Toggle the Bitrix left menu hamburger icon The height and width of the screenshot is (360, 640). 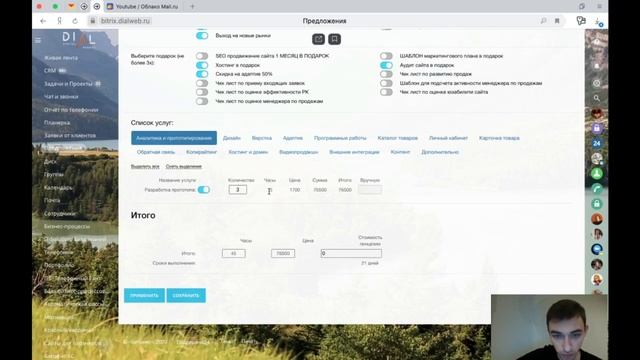click(x=38, y=40)
